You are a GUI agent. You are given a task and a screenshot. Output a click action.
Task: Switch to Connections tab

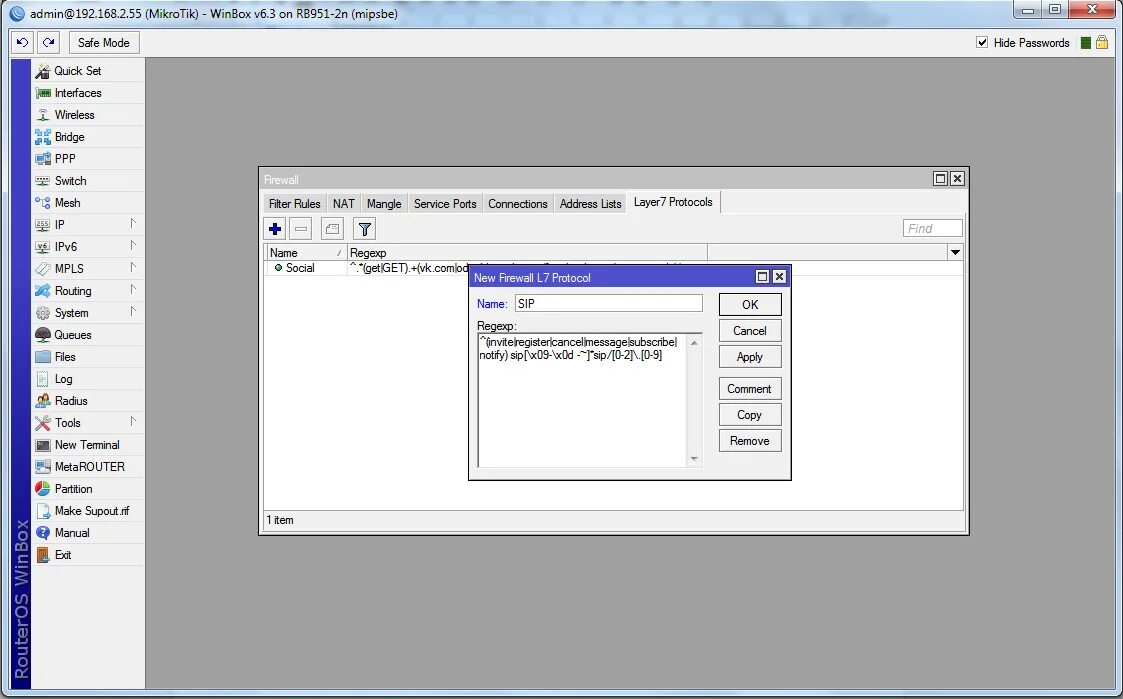(518, 203)
